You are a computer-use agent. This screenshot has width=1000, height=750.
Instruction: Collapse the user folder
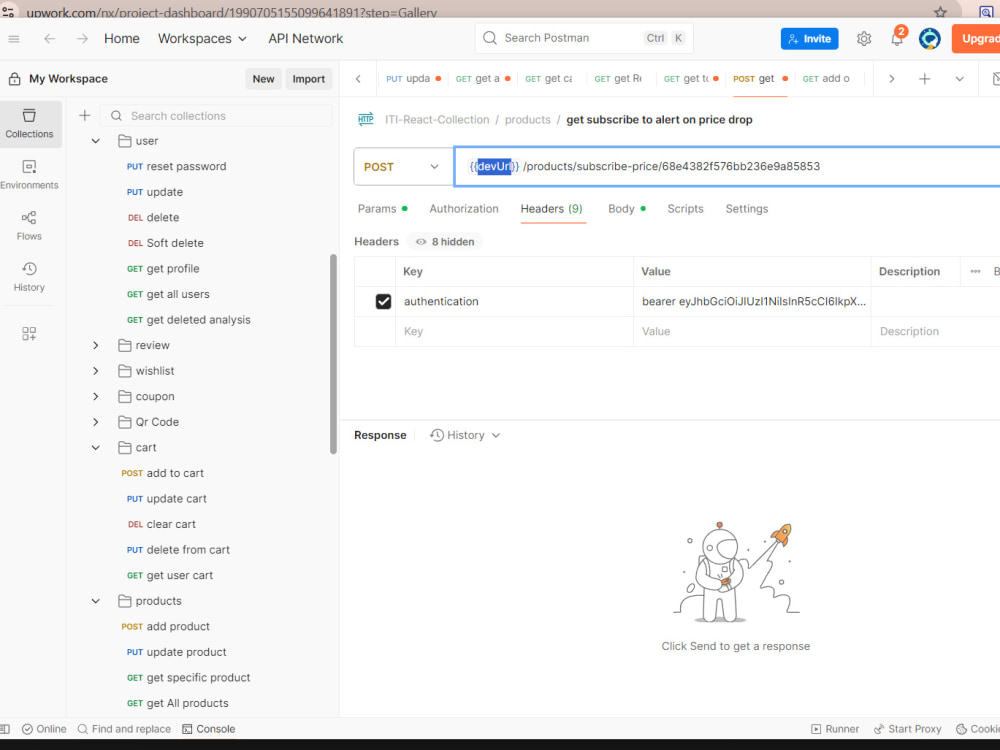tap(96, 141)
